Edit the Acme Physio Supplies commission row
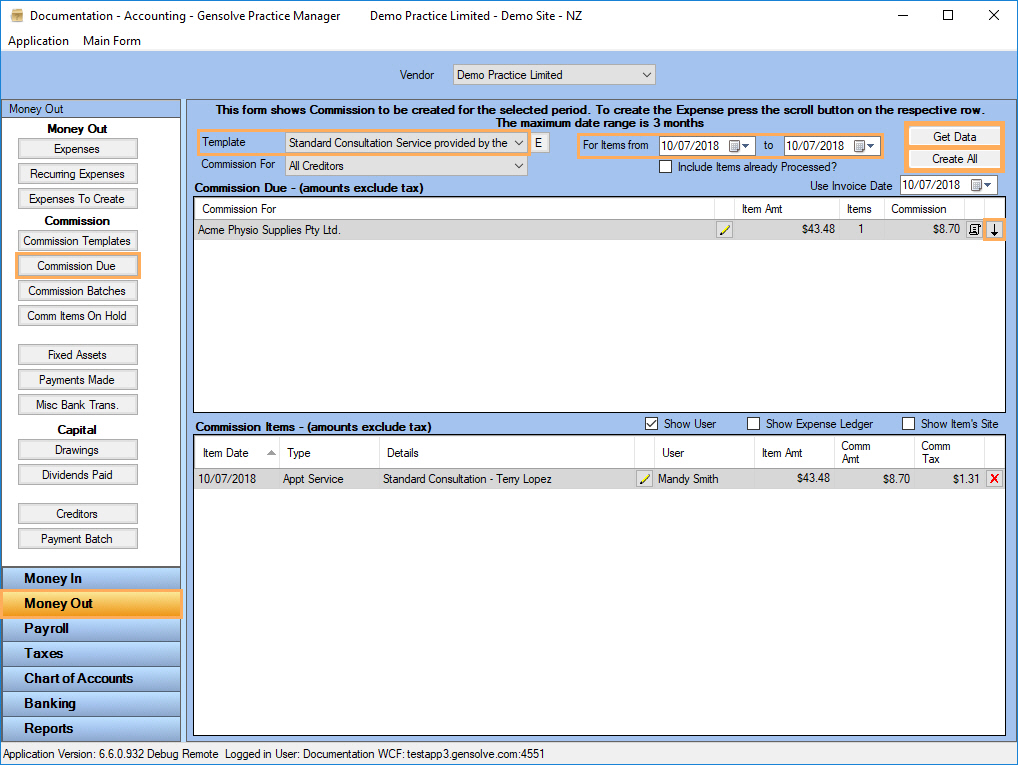 725,230
